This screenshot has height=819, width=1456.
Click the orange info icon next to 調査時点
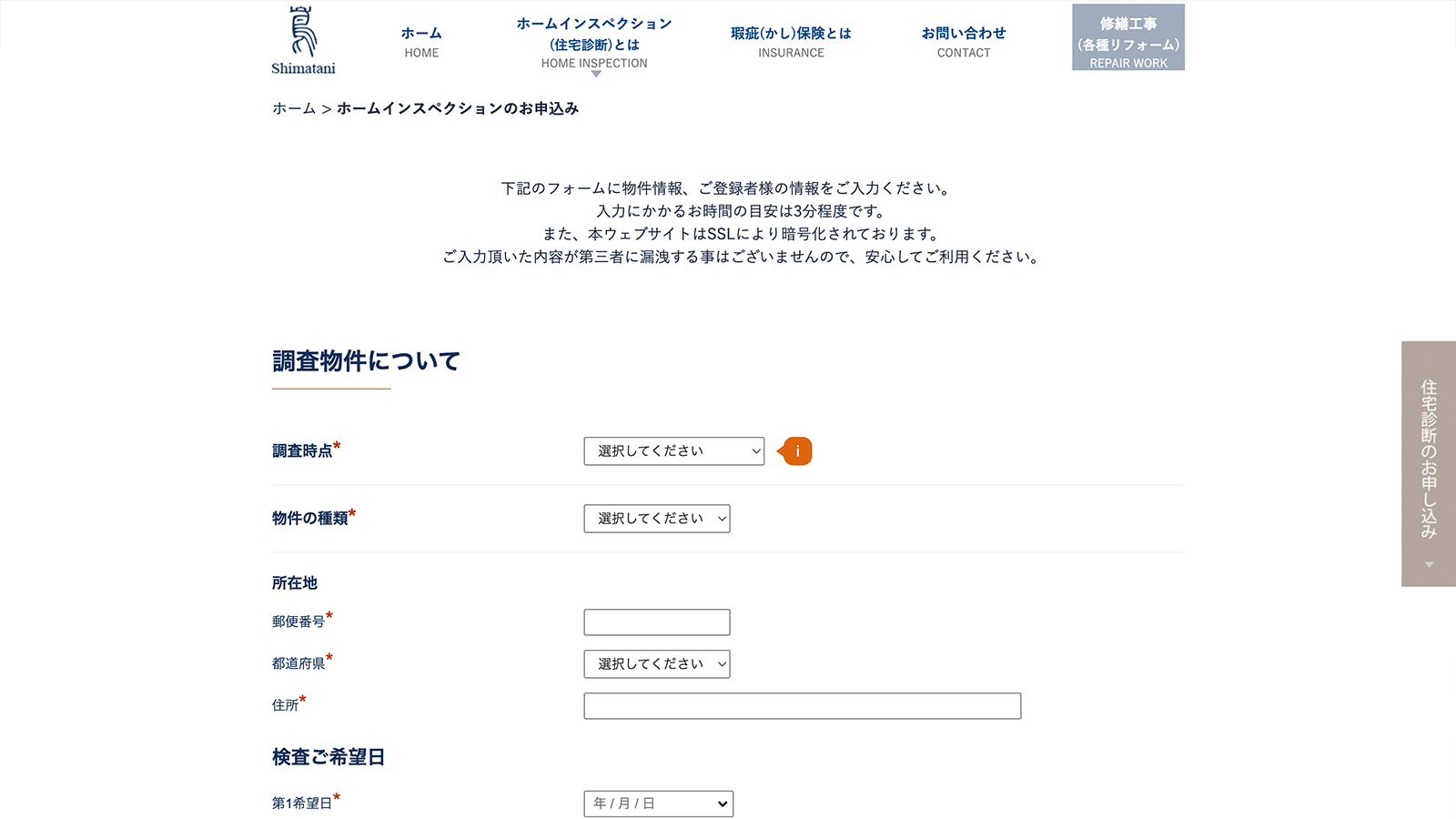point(795,450)
